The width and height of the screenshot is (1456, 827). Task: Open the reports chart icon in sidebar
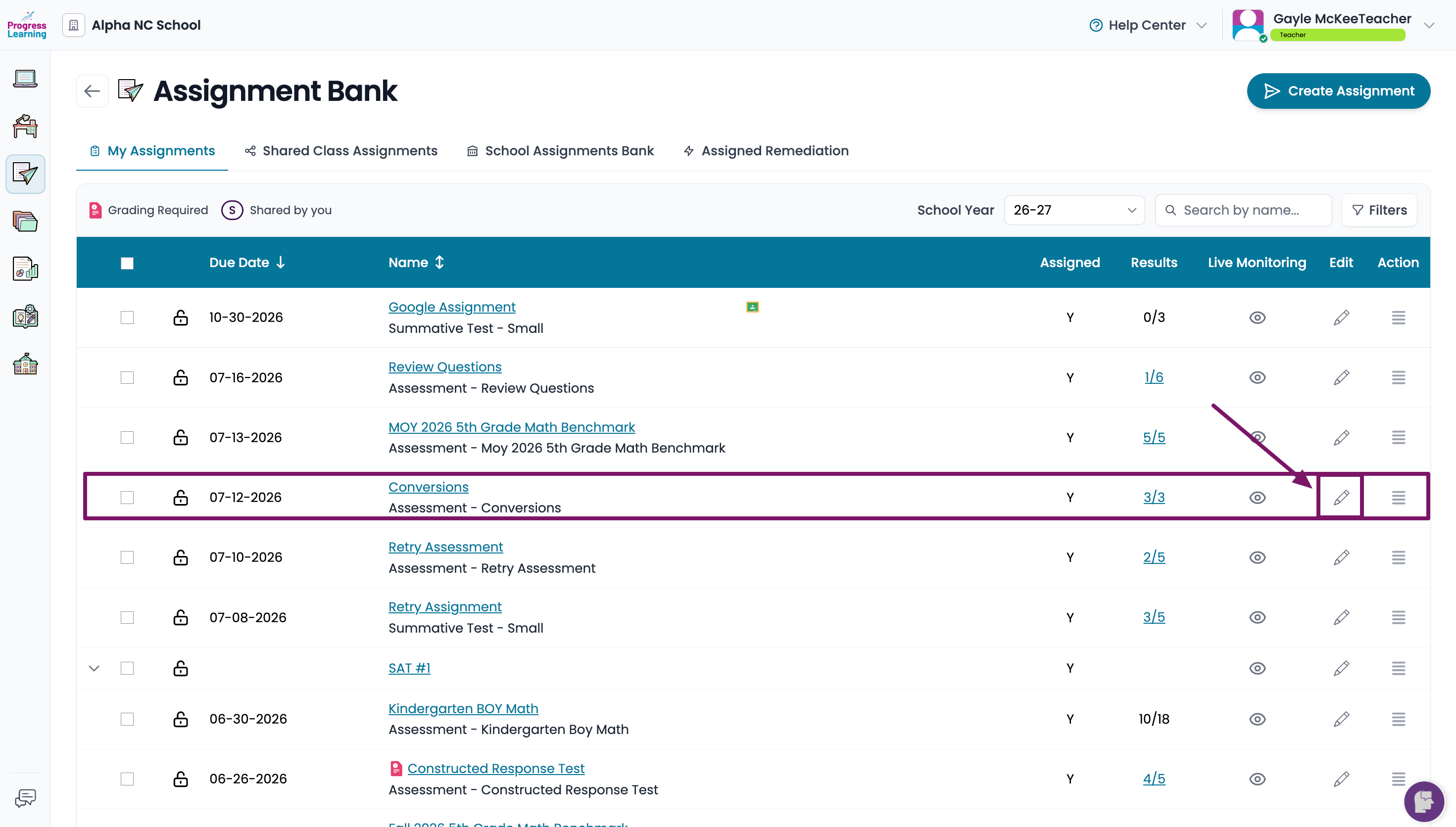pyautogui.click(x=25, y=269)
